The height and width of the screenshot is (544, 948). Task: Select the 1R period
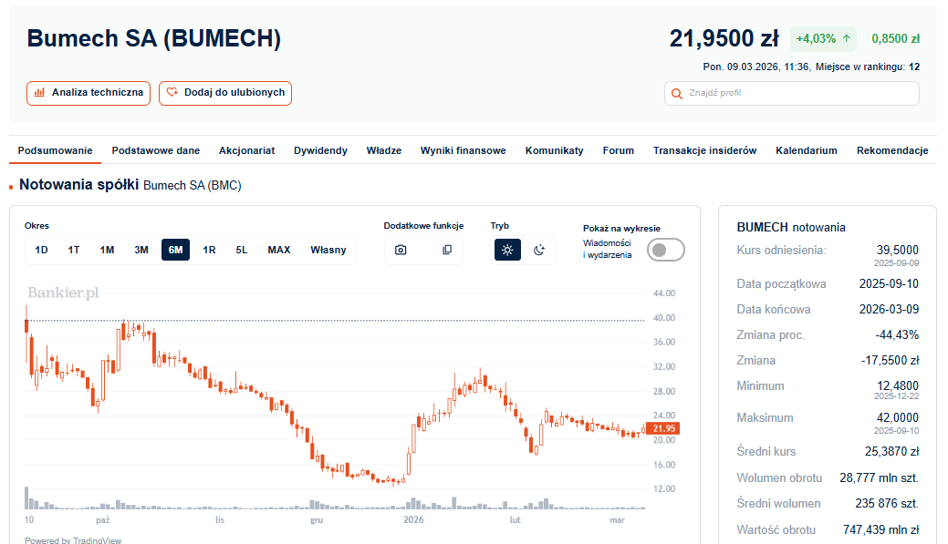209,250
